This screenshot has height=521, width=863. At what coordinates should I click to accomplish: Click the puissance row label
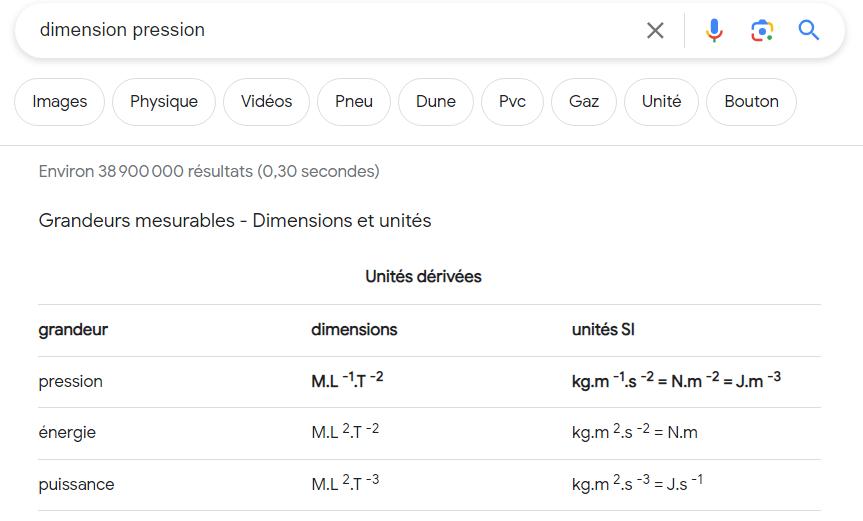tap(76, 484)
